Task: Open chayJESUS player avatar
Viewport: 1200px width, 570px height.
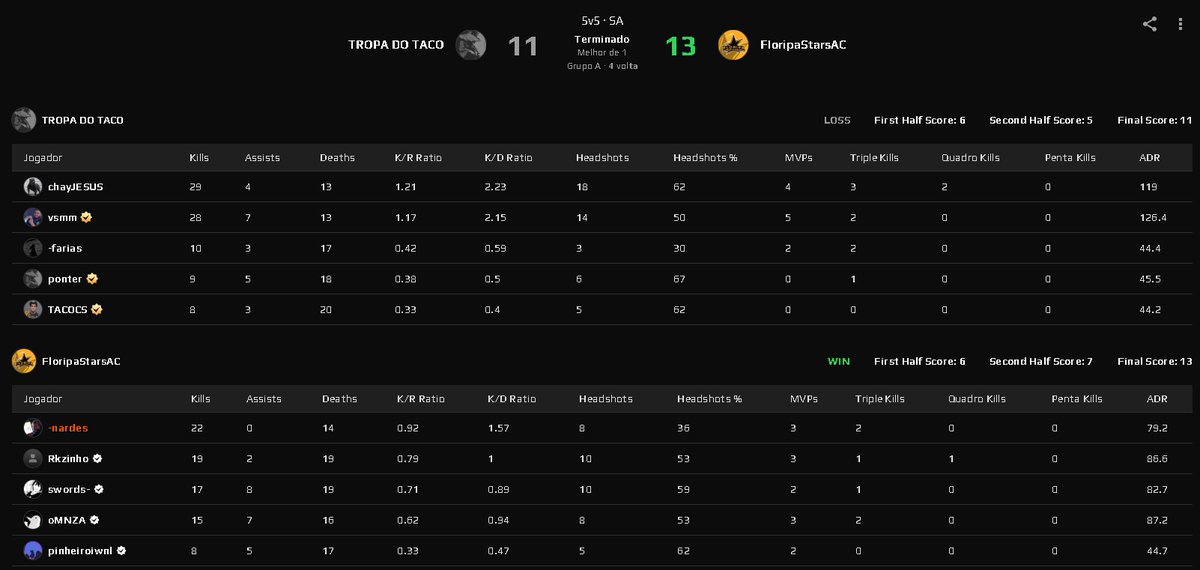Action: tap(33, 187)
